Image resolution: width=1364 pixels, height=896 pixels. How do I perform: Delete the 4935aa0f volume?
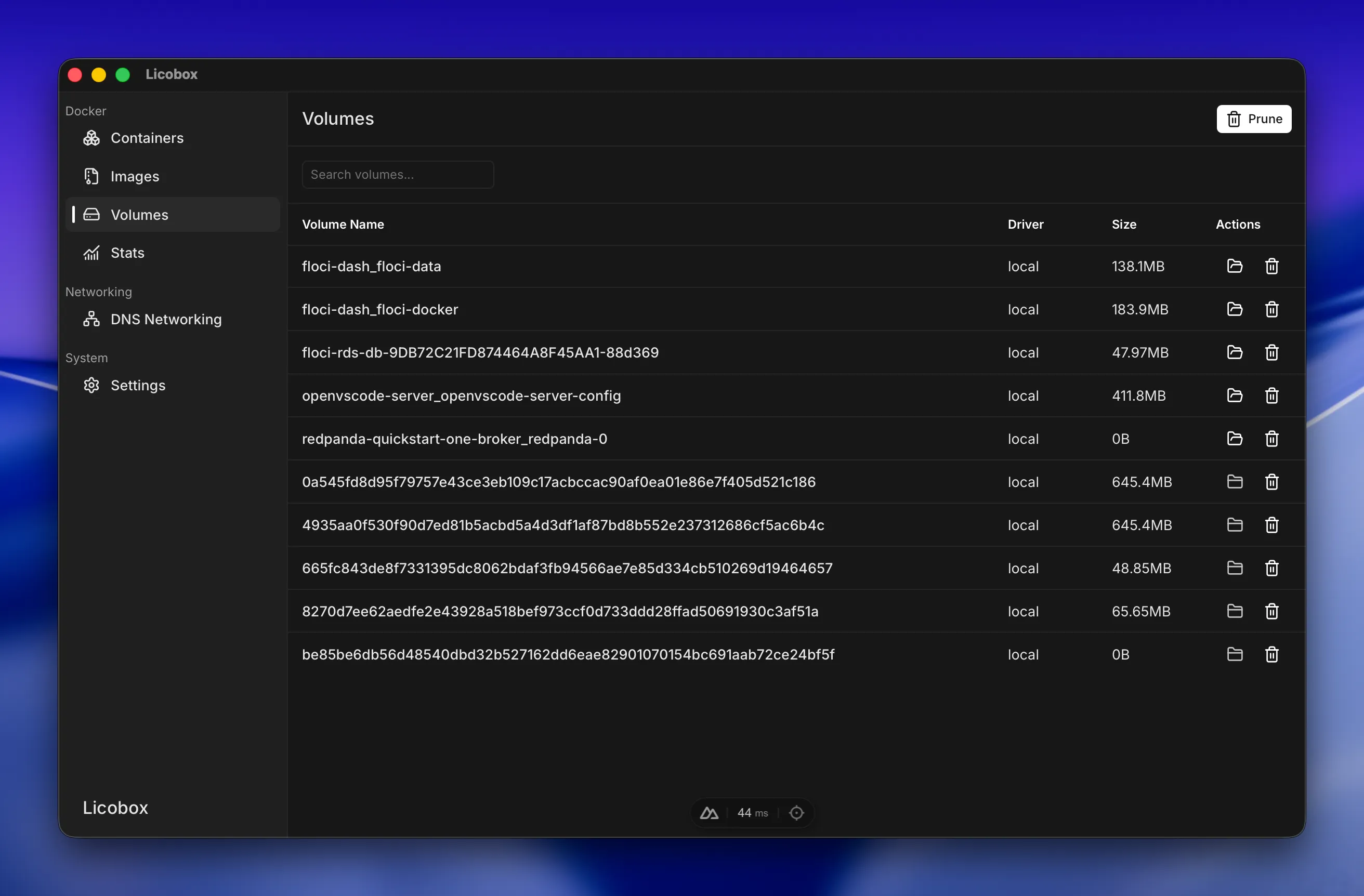[1271, 525]
